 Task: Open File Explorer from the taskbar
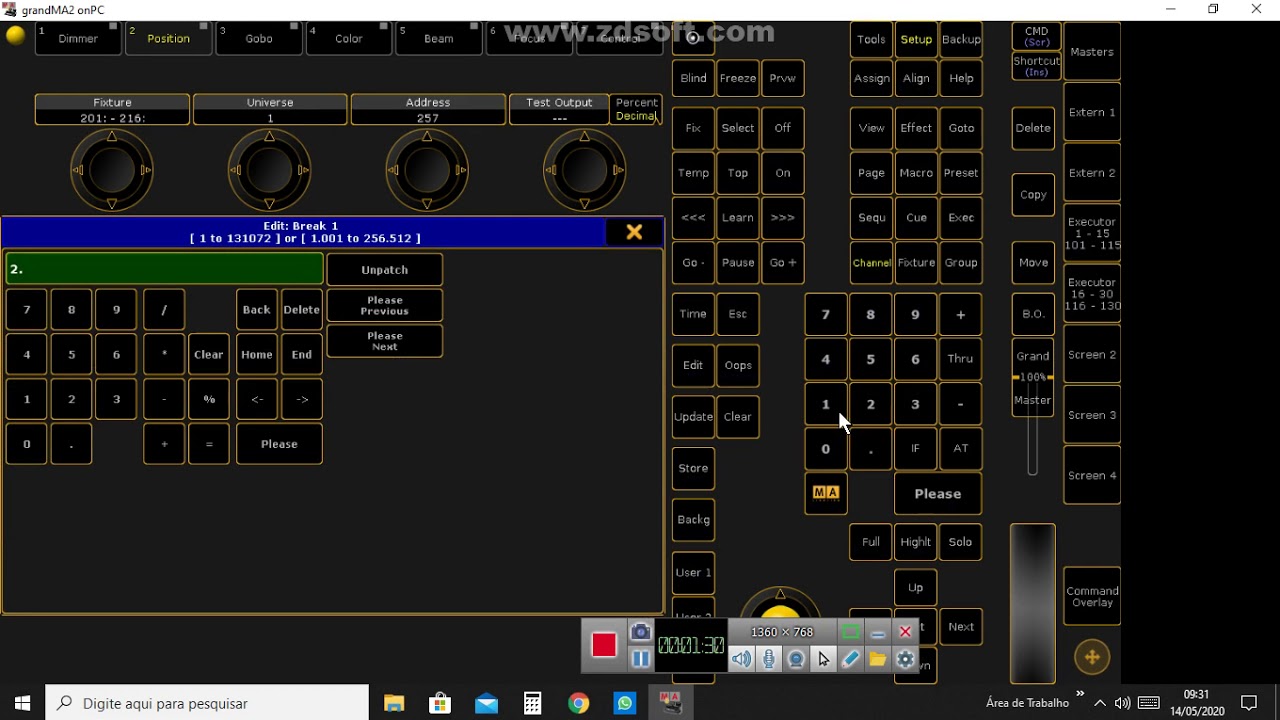pyautogui.click(x=394, y=703)
